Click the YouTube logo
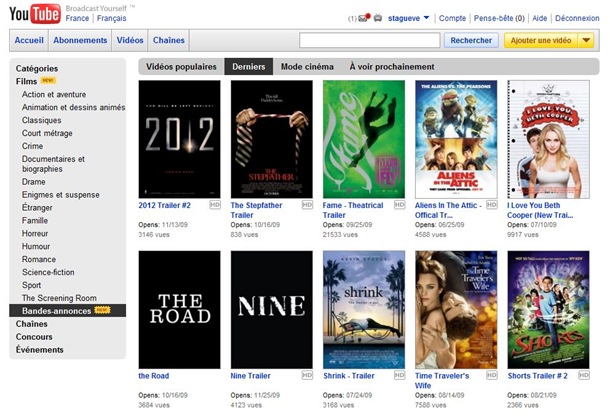The height and width of the screenshot is (416, 610). click(x=35, y=14)
